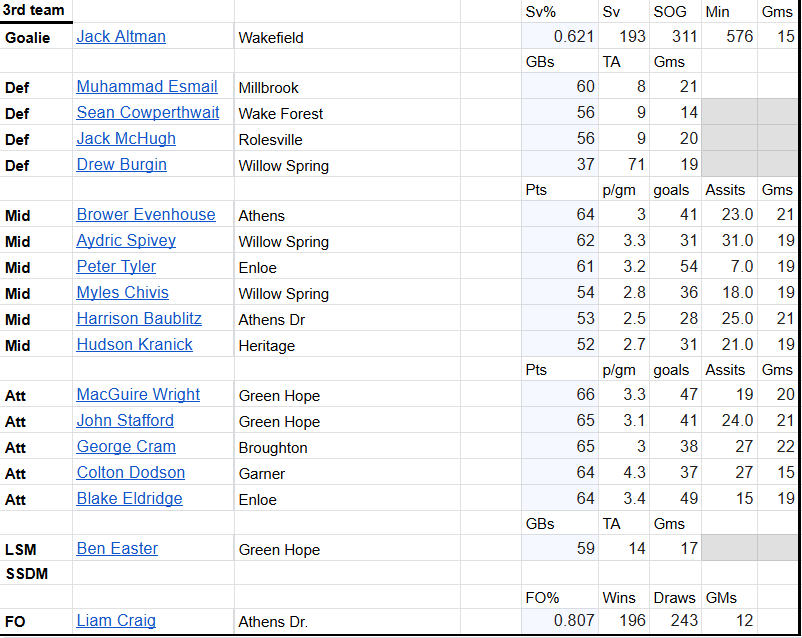Select Blake Eldridge's goals value 49

coord(675,499)
